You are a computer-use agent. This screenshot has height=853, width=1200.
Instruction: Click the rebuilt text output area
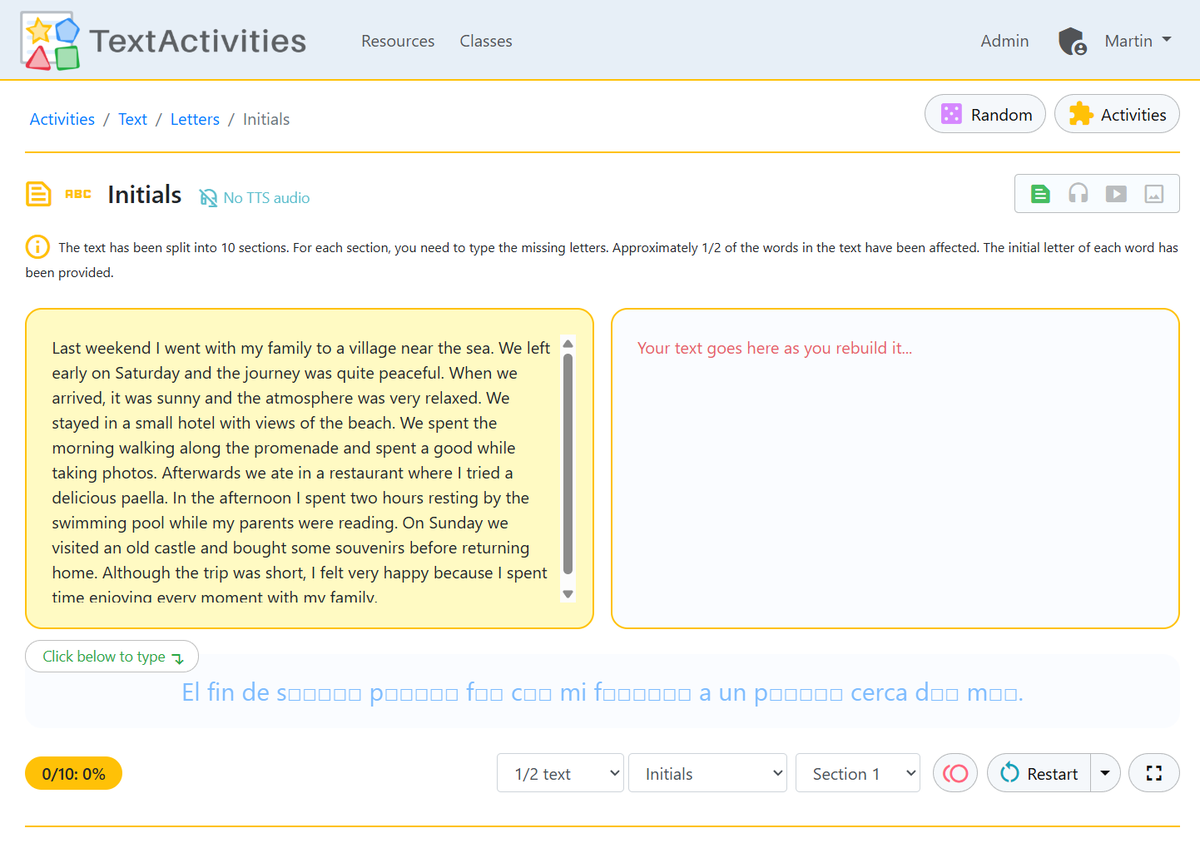pyautogui.click(x=895, y=468)
